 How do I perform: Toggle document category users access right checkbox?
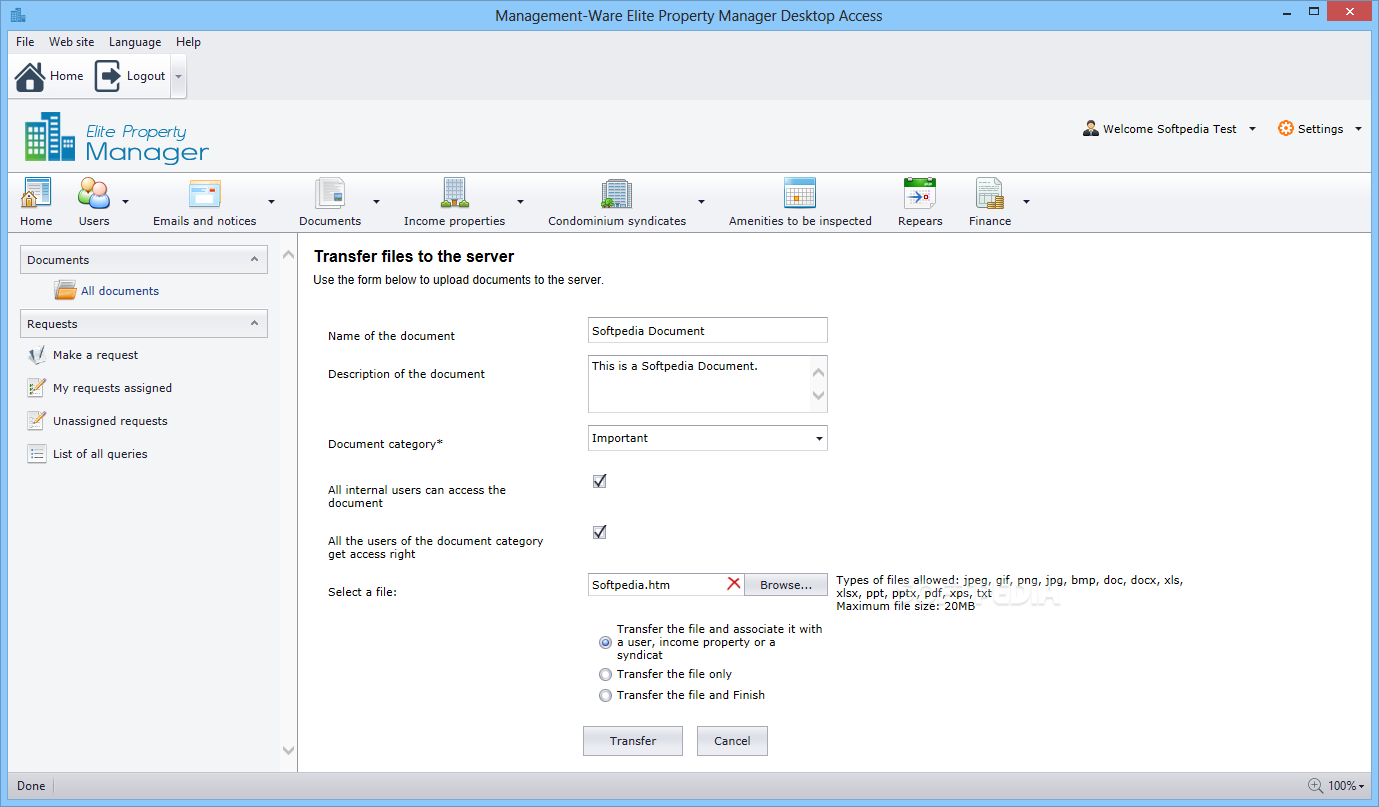click(600, 532)
